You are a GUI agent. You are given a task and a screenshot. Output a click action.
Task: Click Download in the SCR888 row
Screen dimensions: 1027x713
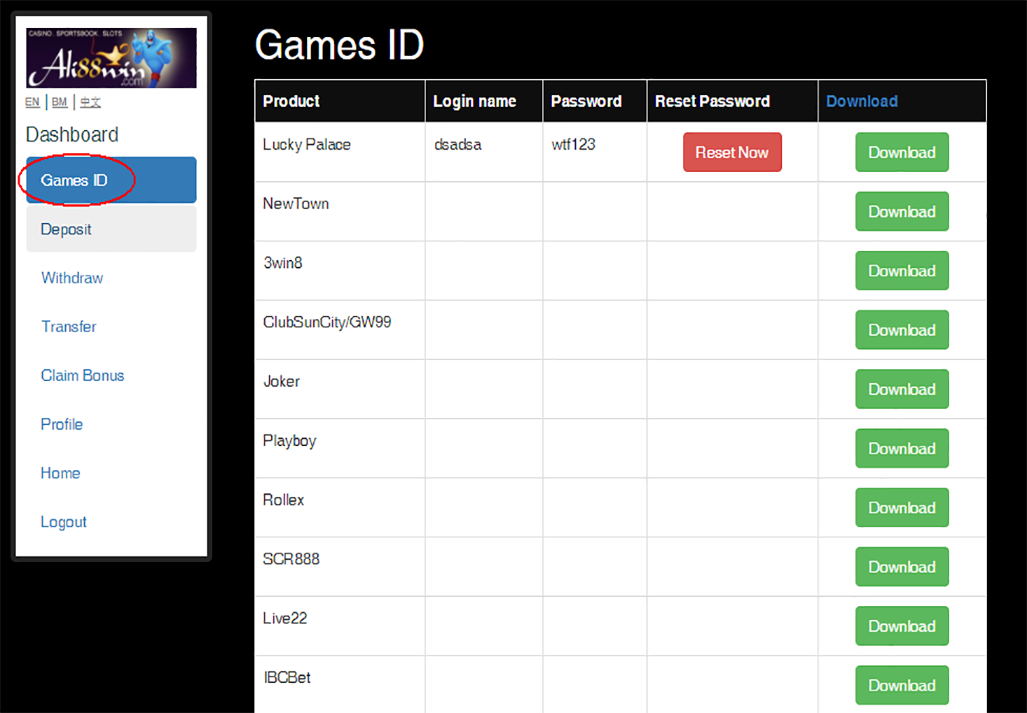[x=901, y=567]
